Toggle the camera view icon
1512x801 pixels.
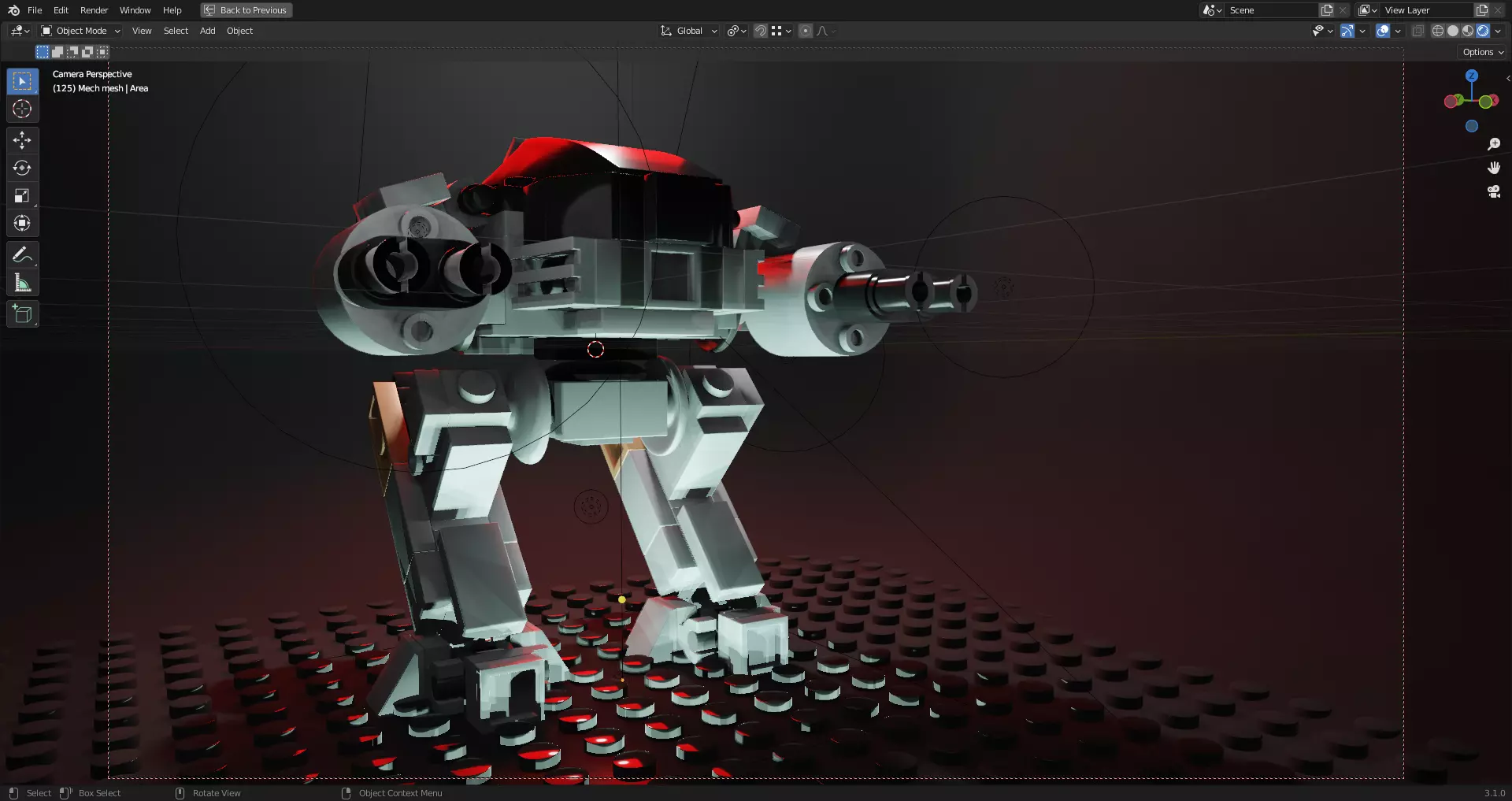click(x=1494, y=191)
